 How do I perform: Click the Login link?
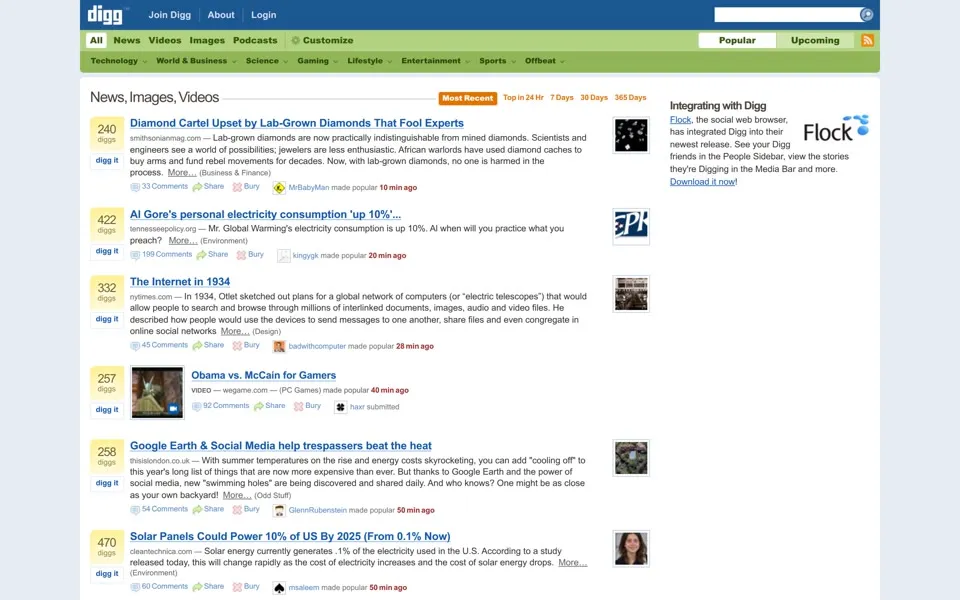(x=263, y=15)
